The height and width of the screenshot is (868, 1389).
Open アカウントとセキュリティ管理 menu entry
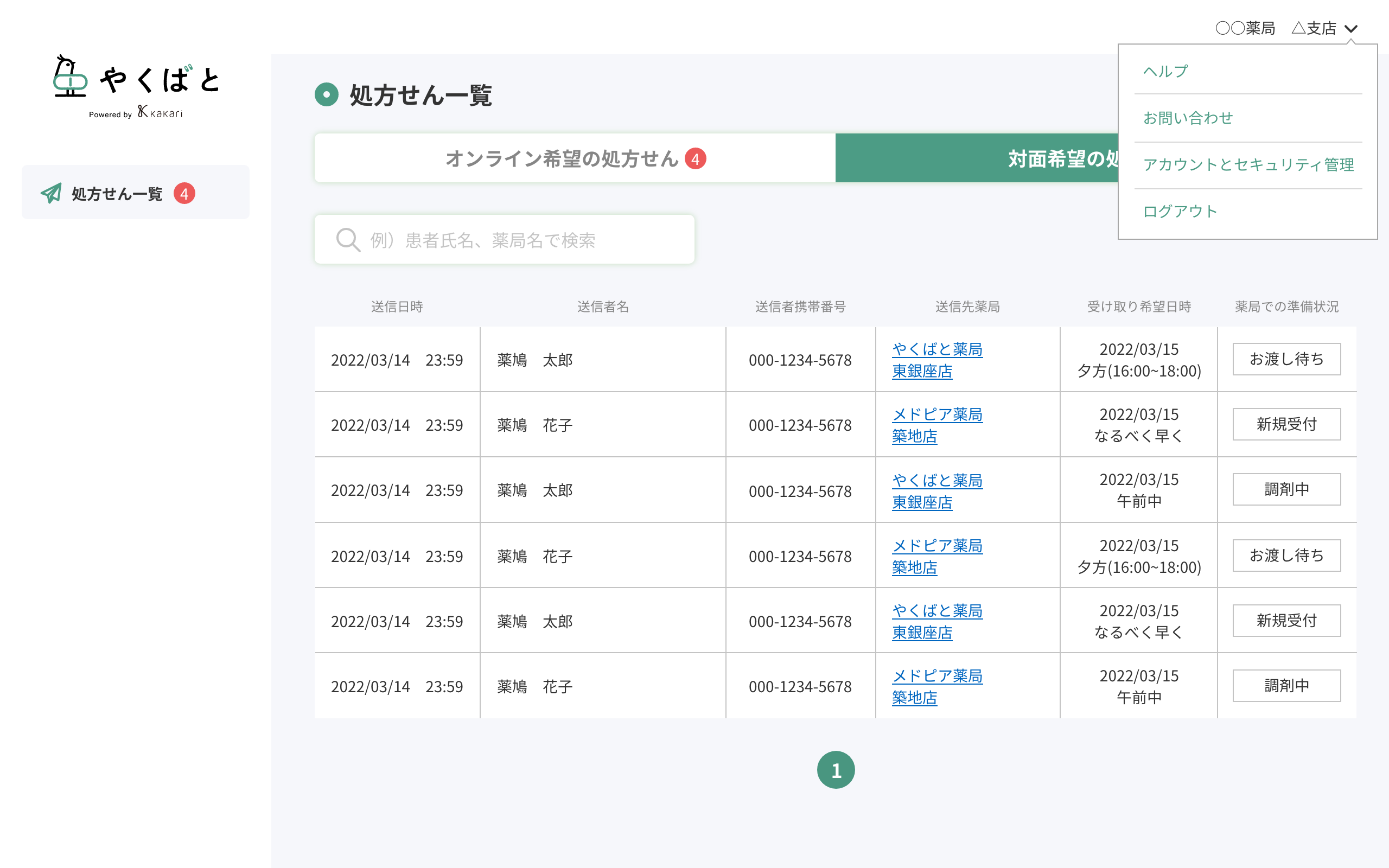coord(1248,165)
